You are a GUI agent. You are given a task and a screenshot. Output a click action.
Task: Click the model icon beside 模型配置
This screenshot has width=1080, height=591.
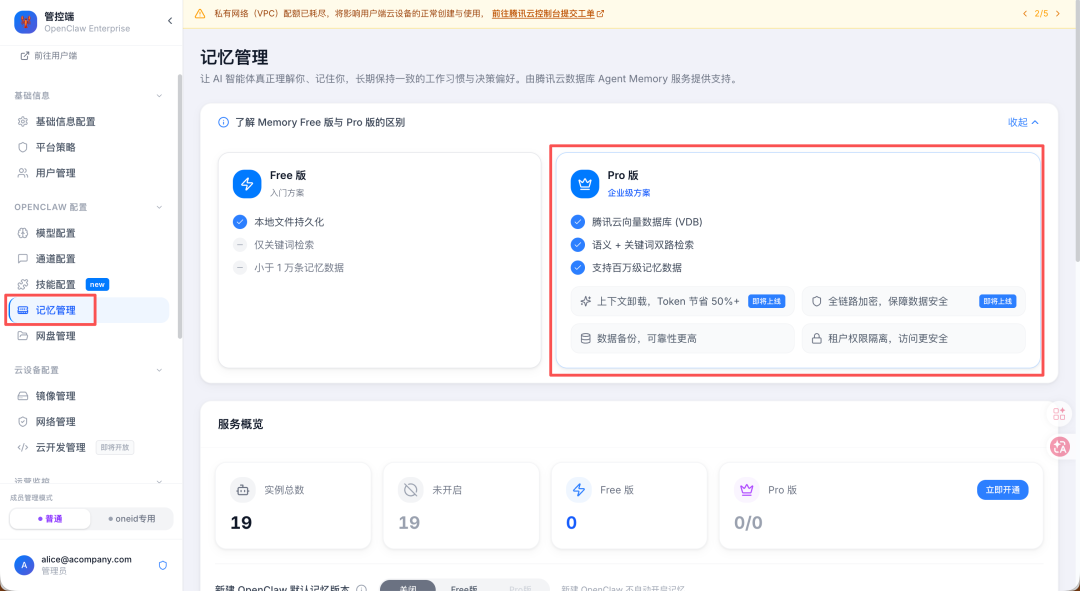(x=23, y=233)
